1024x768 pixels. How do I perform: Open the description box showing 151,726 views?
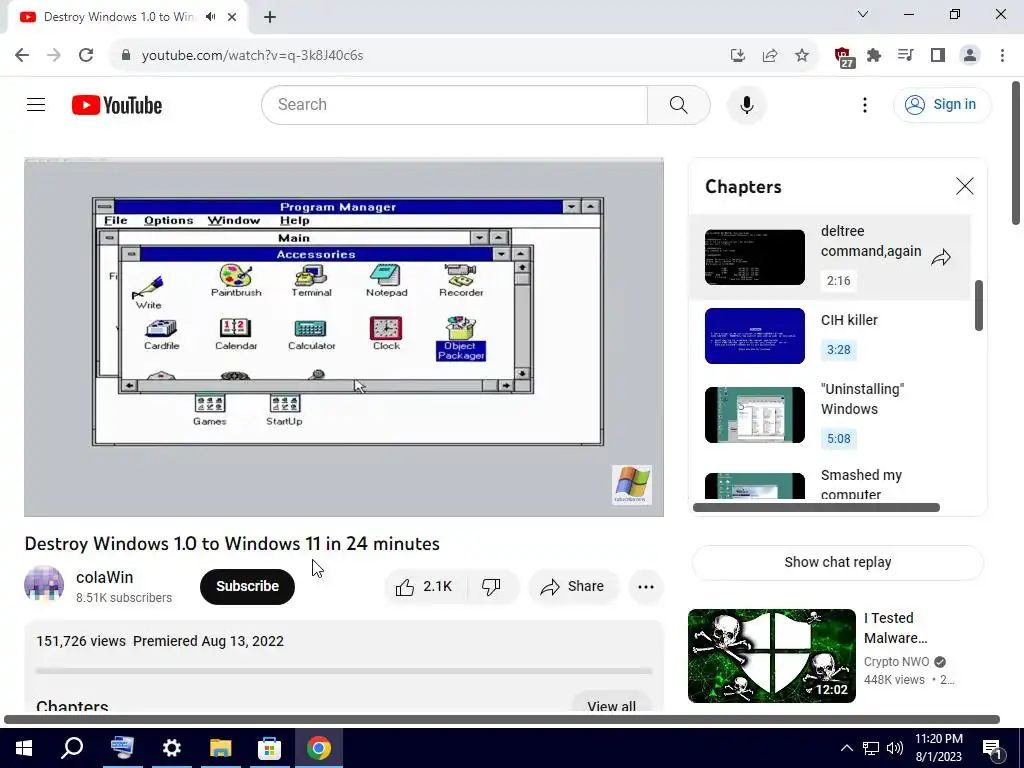coord(344,666)
